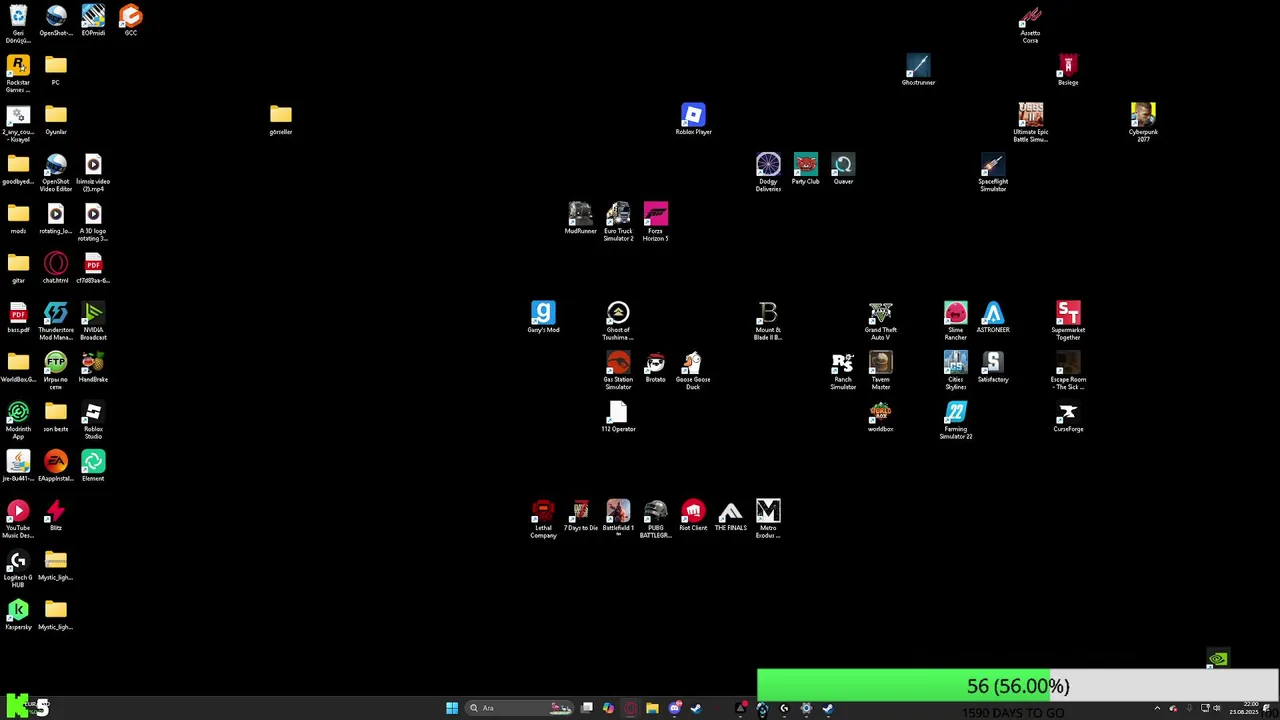1280x720 pixels.
Task: Launch ASTRONEER shortcut
Action: point(993,317)
